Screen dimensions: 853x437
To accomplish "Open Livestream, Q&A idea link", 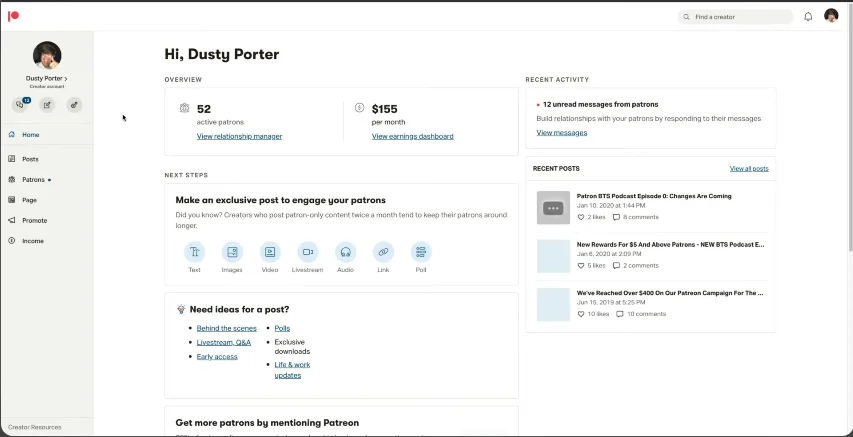I will [224, 342].
